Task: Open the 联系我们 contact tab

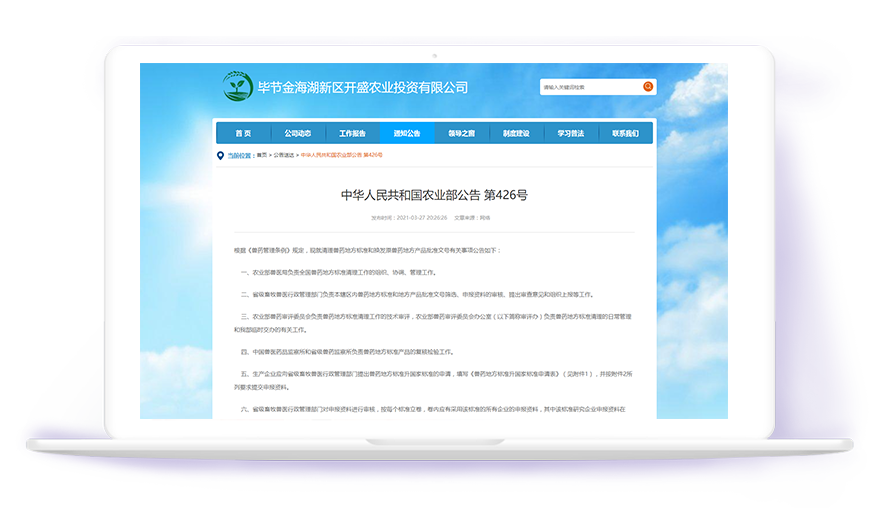Action: click(625, 133)
